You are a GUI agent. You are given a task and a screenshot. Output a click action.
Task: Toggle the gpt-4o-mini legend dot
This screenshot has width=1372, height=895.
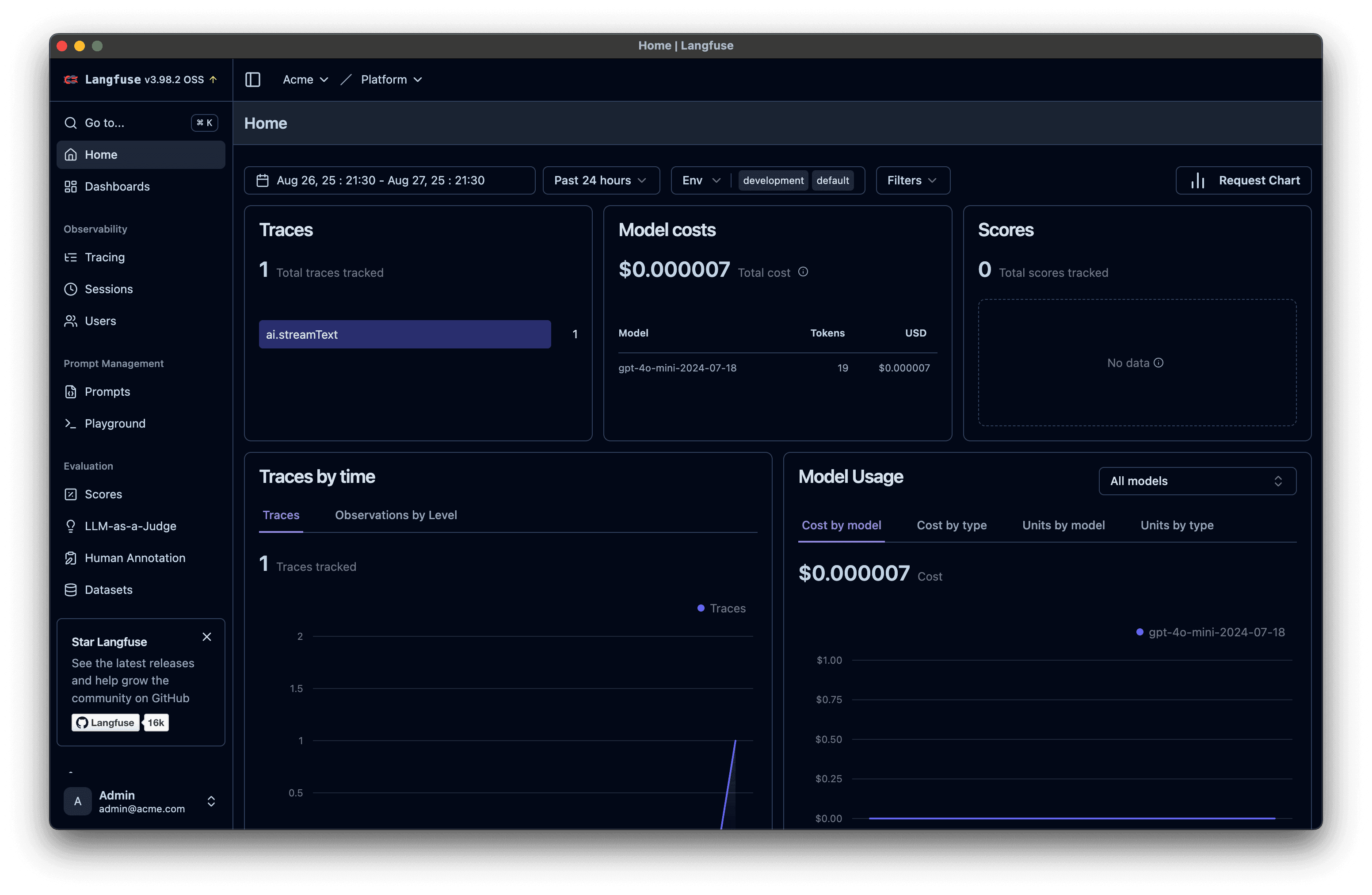[1139, 632]
